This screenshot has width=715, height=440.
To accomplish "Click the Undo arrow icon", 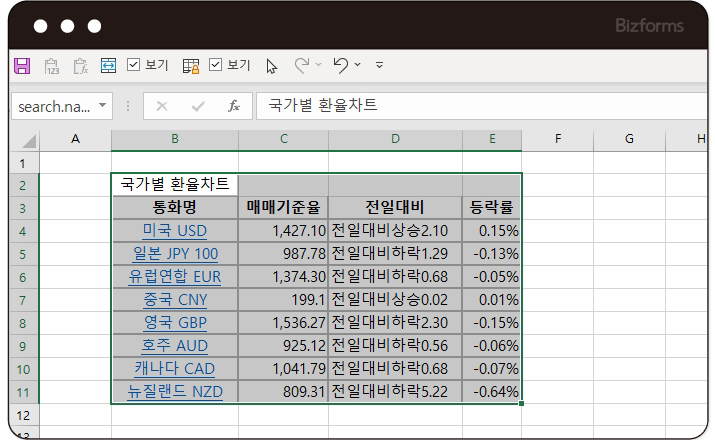I will 340,65.
